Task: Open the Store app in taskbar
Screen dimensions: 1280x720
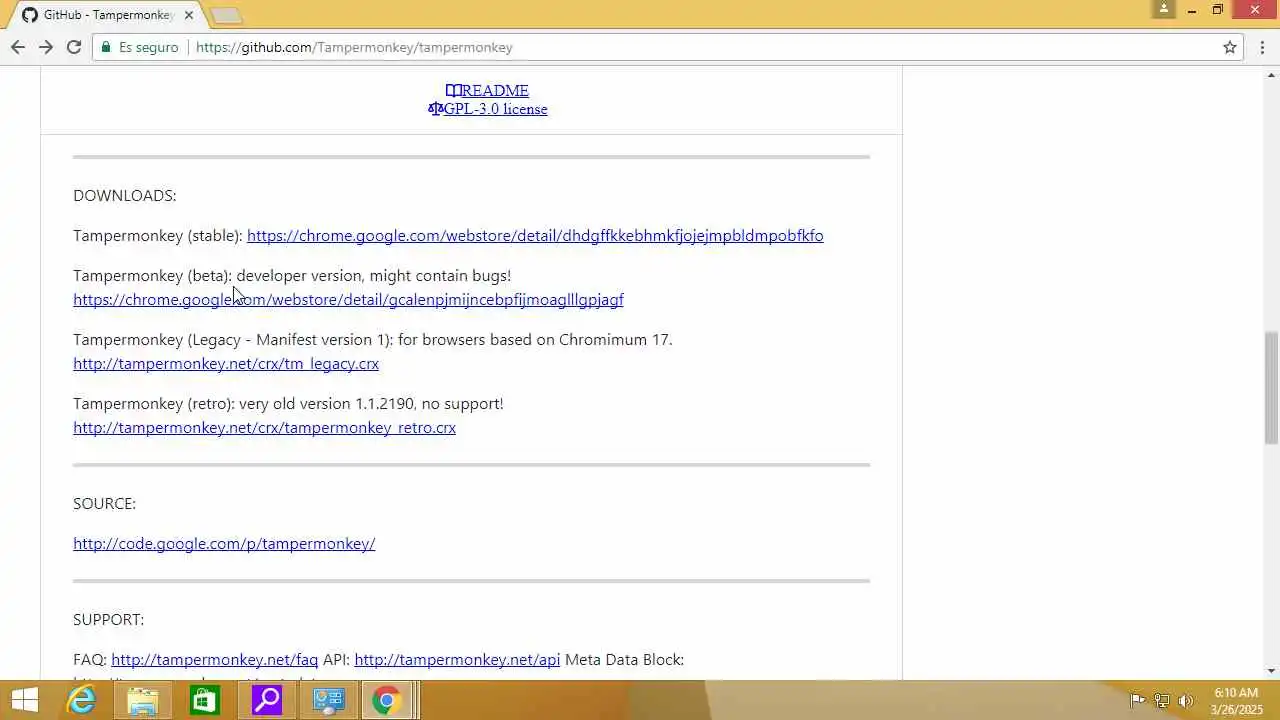Action: [x=204, y=700]
